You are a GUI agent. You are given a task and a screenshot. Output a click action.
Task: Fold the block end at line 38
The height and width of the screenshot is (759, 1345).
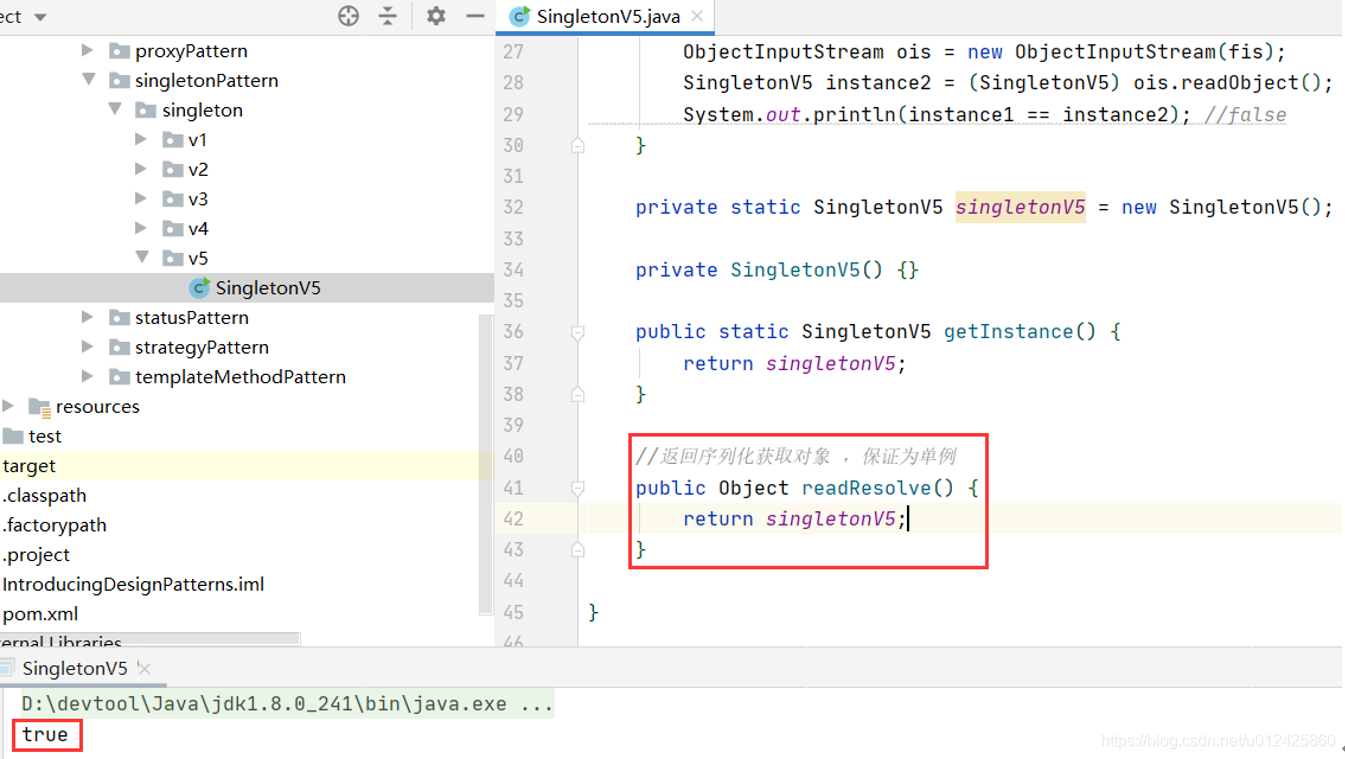578,394
